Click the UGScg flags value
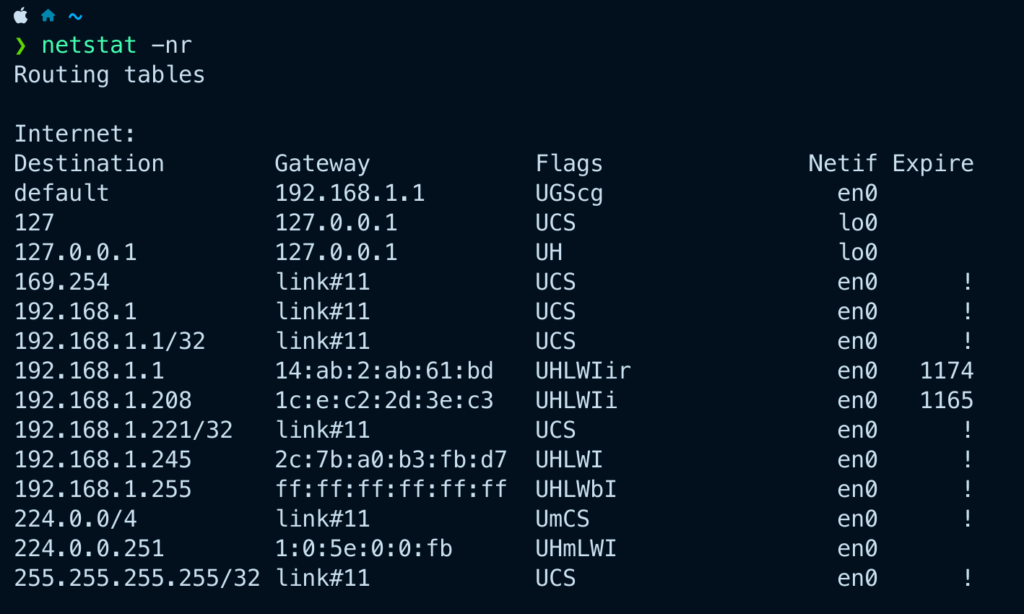This screenshot has height=614, width=1024. [x=569, y=193]
